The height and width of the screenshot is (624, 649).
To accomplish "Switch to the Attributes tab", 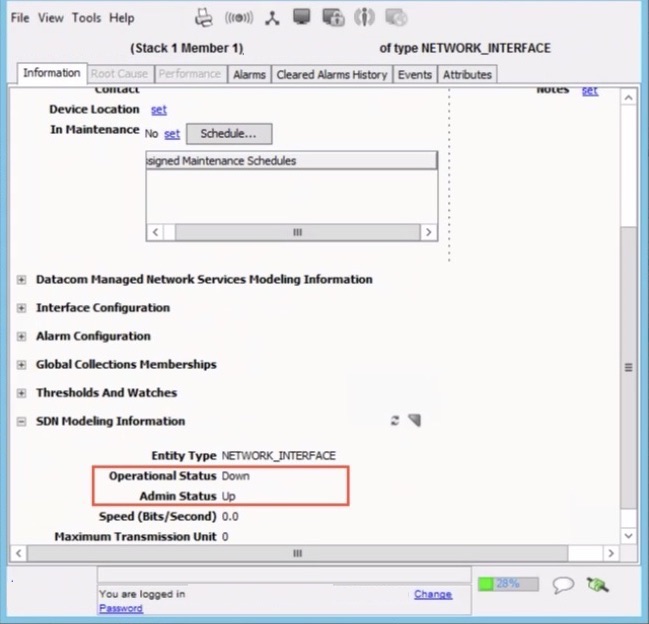I will pos(467,74).
